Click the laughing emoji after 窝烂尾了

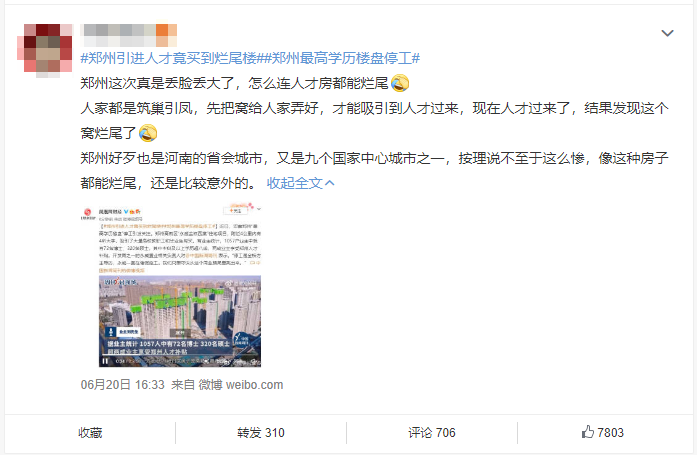click(148, 133)
